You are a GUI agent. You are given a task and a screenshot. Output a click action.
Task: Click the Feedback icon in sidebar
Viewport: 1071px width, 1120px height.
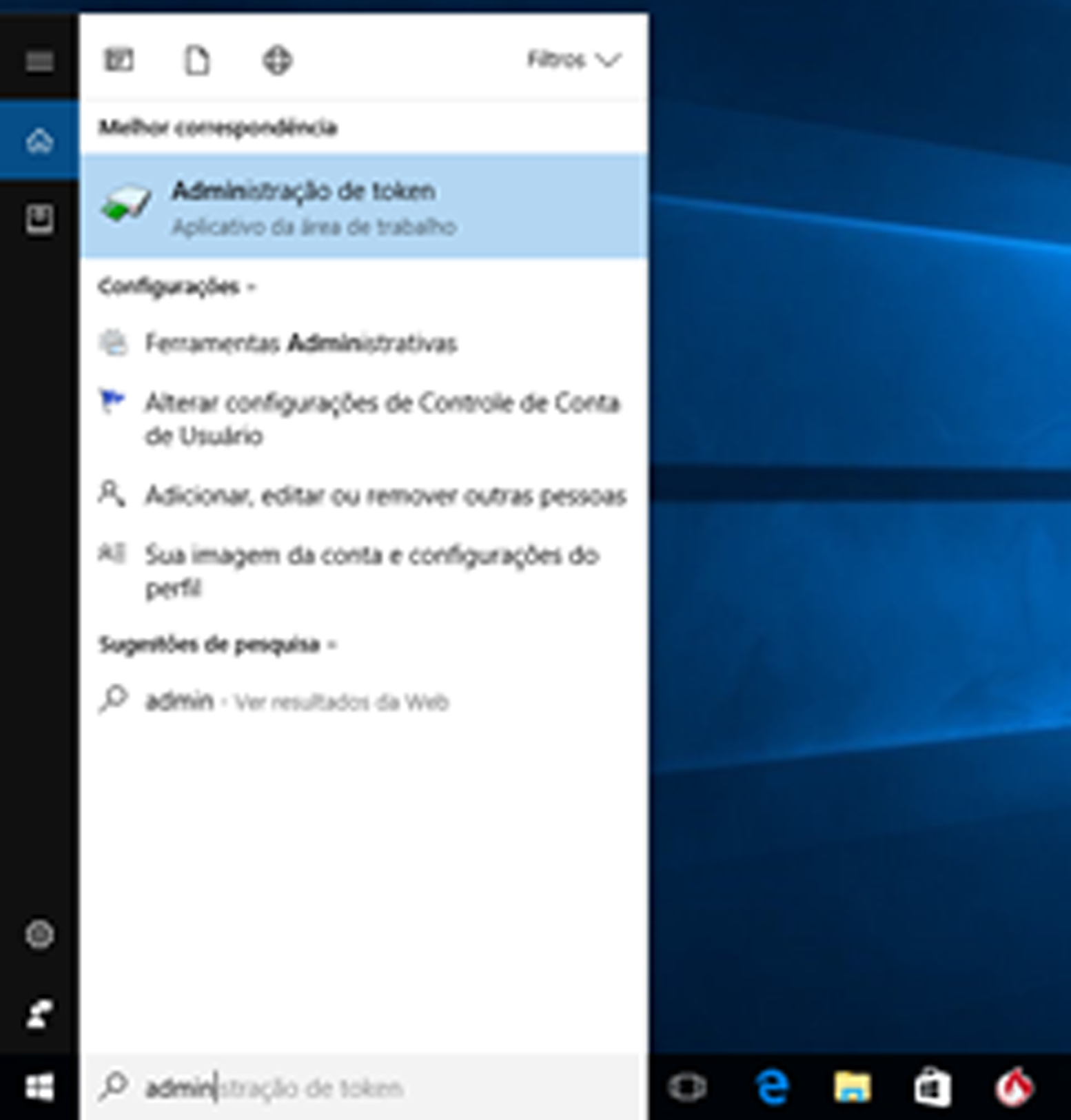(x=39, y=1014)
